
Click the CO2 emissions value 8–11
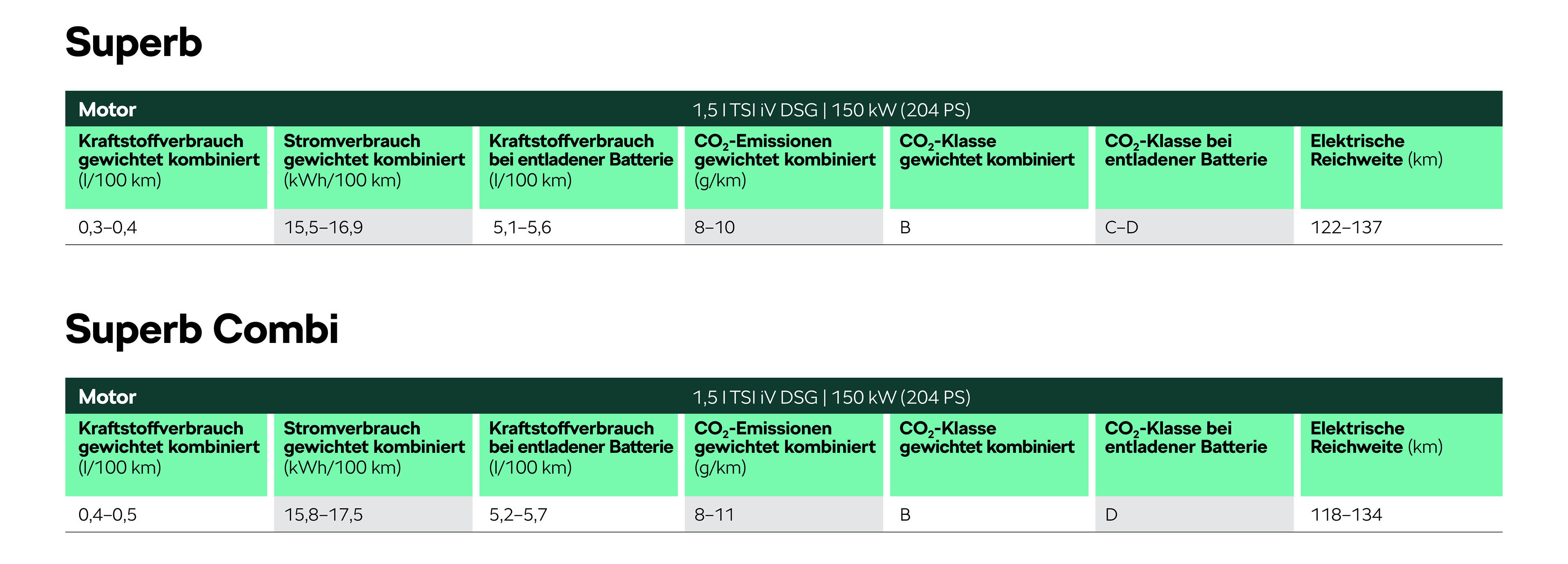(714, 515)
